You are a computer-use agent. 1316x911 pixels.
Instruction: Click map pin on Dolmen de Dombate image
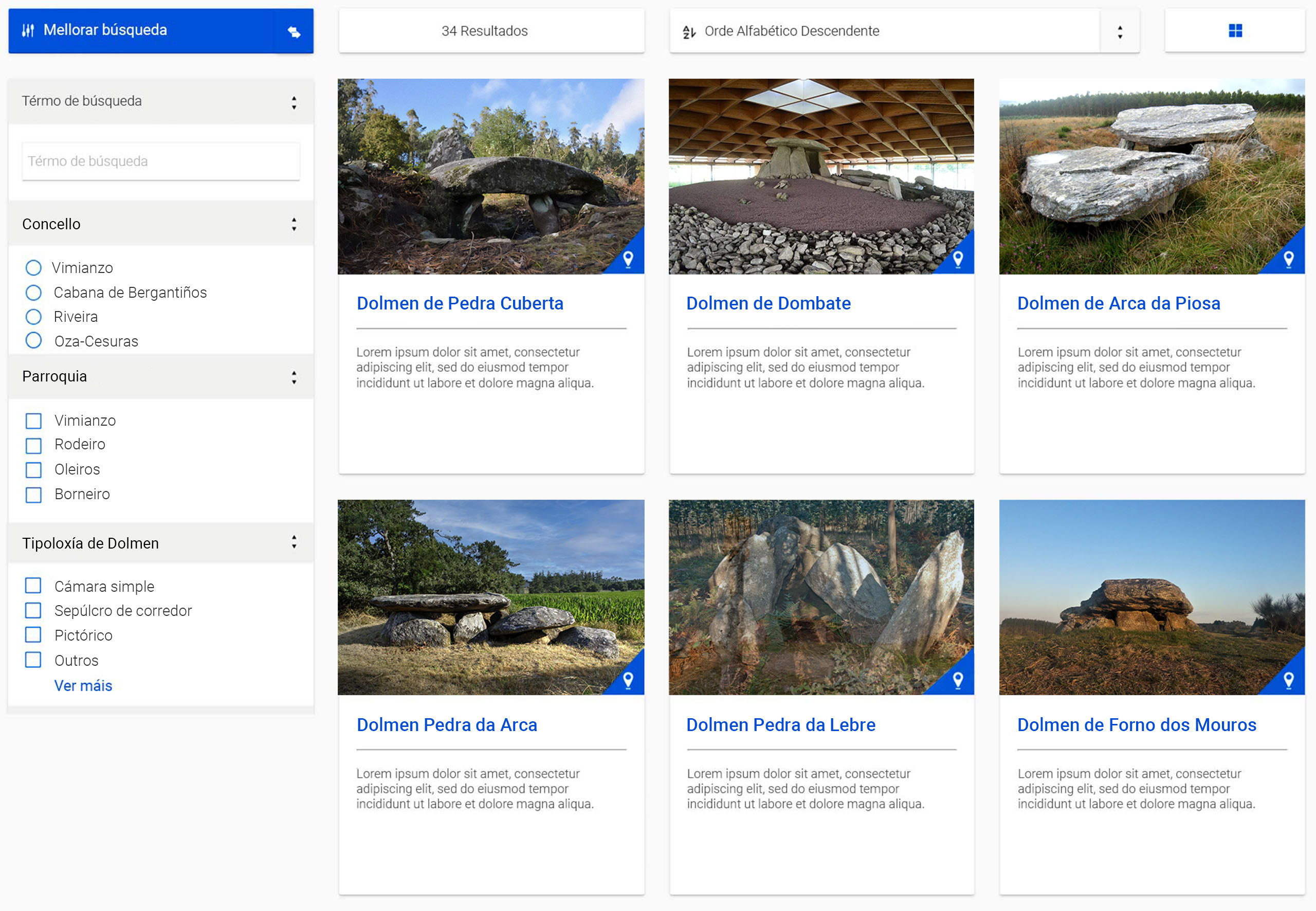coord(958,259)
